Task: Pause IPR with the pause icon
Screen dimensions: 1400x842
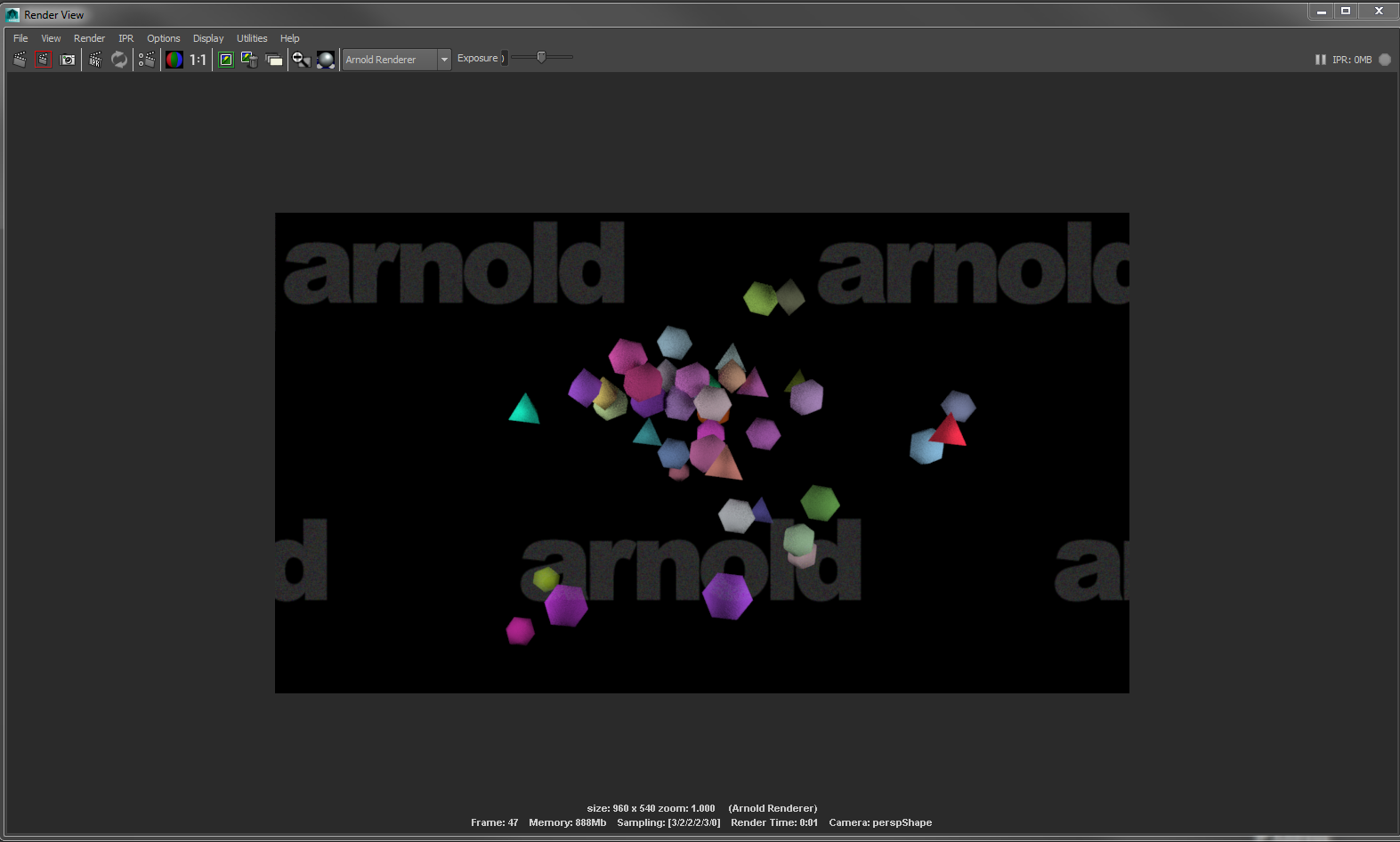Action: (x=1321, y=60)
